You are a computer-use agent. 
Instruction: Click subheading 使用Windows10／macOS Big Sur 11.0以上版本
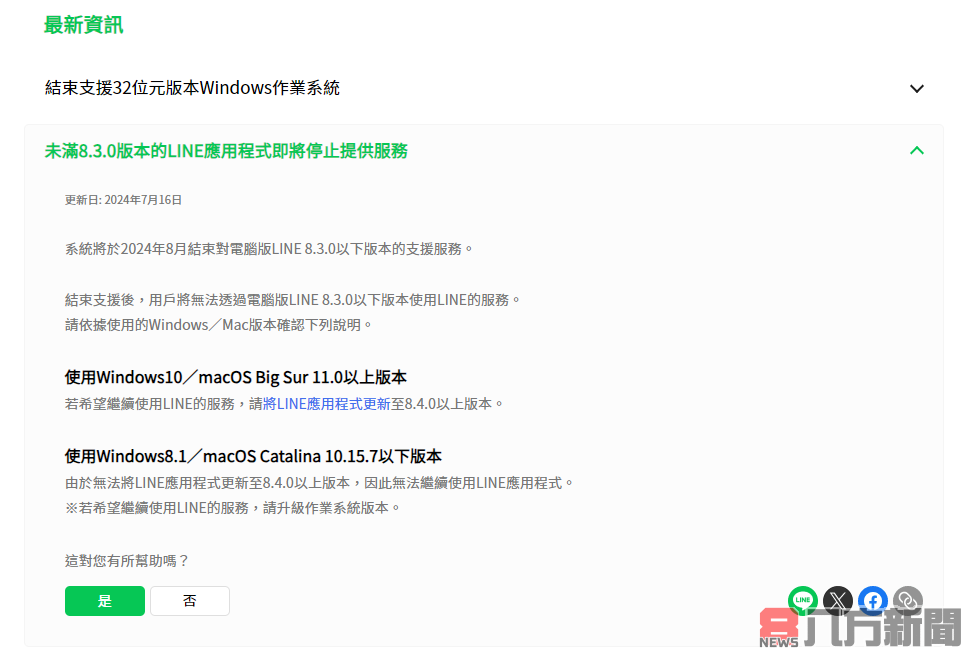click(x=235, y=377)
